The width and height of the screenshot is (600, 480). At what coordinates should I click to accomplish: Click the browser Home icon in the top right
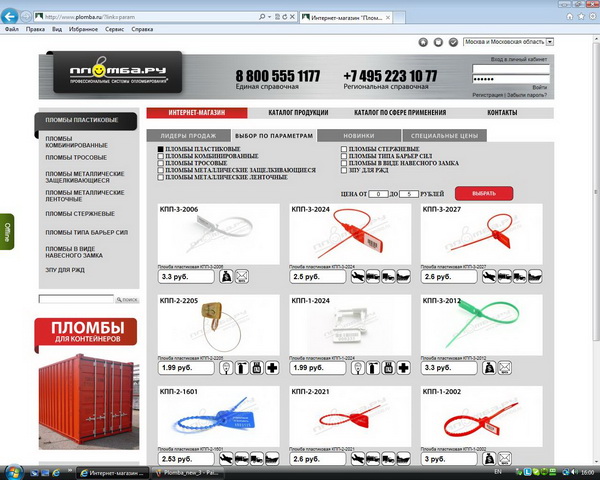click(x=569, y=16)
